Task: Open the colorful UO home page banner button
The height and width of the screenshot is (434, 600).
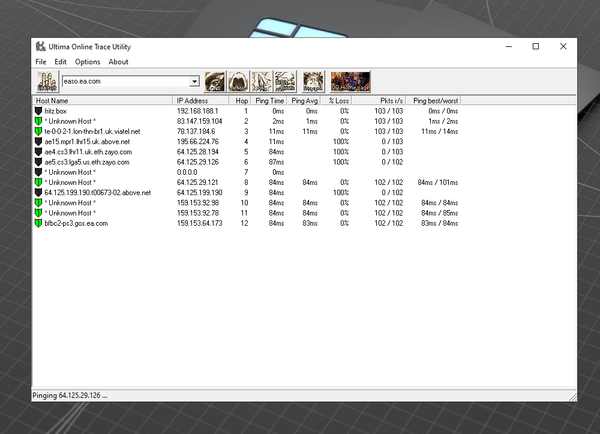Action: tap(350, 82)
